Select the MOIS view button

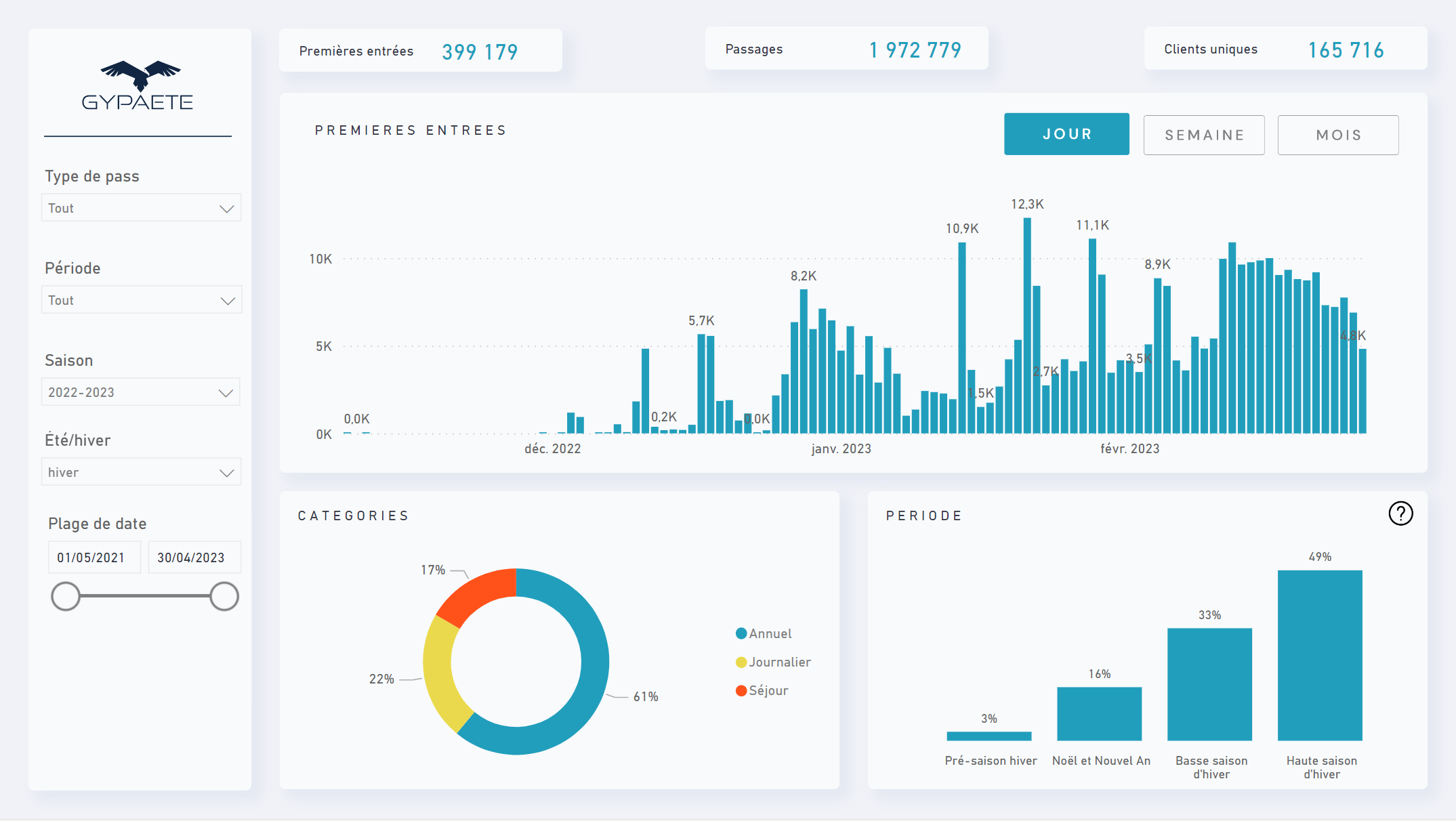point(1338,135)
